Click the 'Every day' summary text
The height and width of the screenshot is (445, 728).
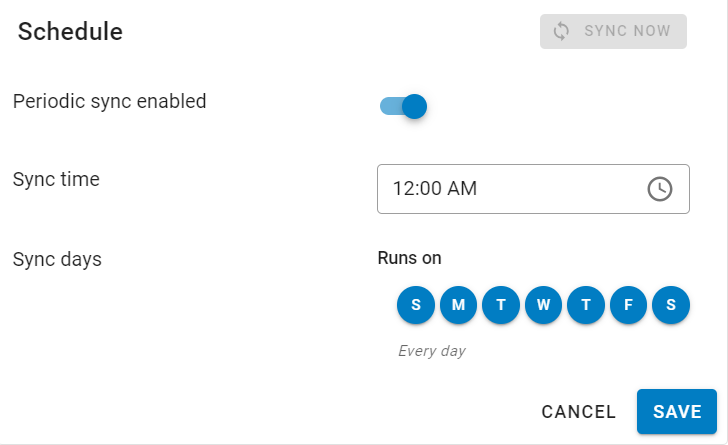tap(432, 351)
